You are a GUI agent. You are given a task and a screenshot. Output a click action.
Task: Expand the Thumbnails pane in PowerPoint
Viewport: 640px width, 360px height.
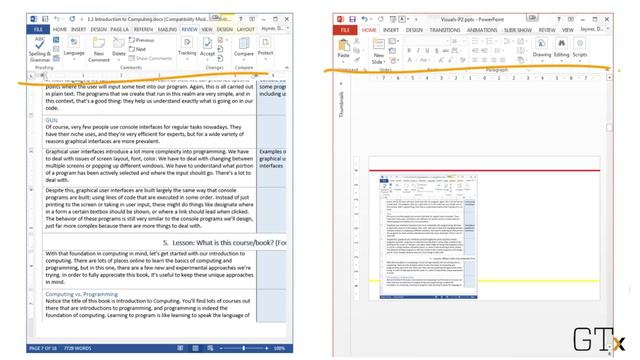point(342,84)
